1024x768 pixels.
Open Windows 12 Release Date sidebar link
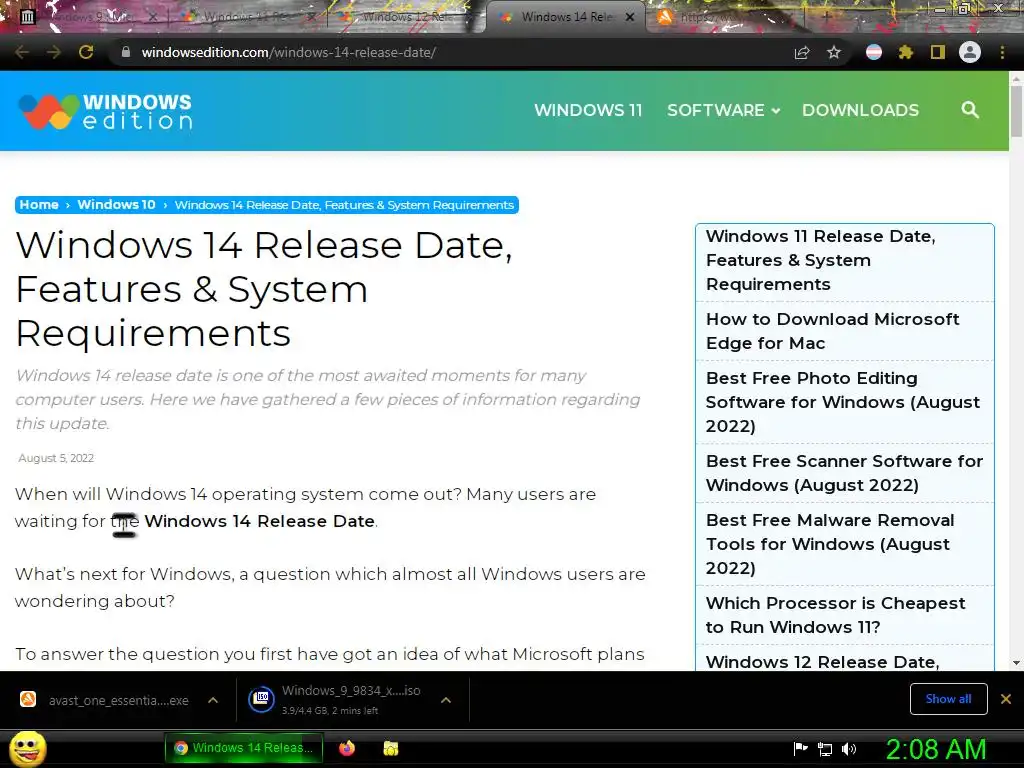coord(822,662)
